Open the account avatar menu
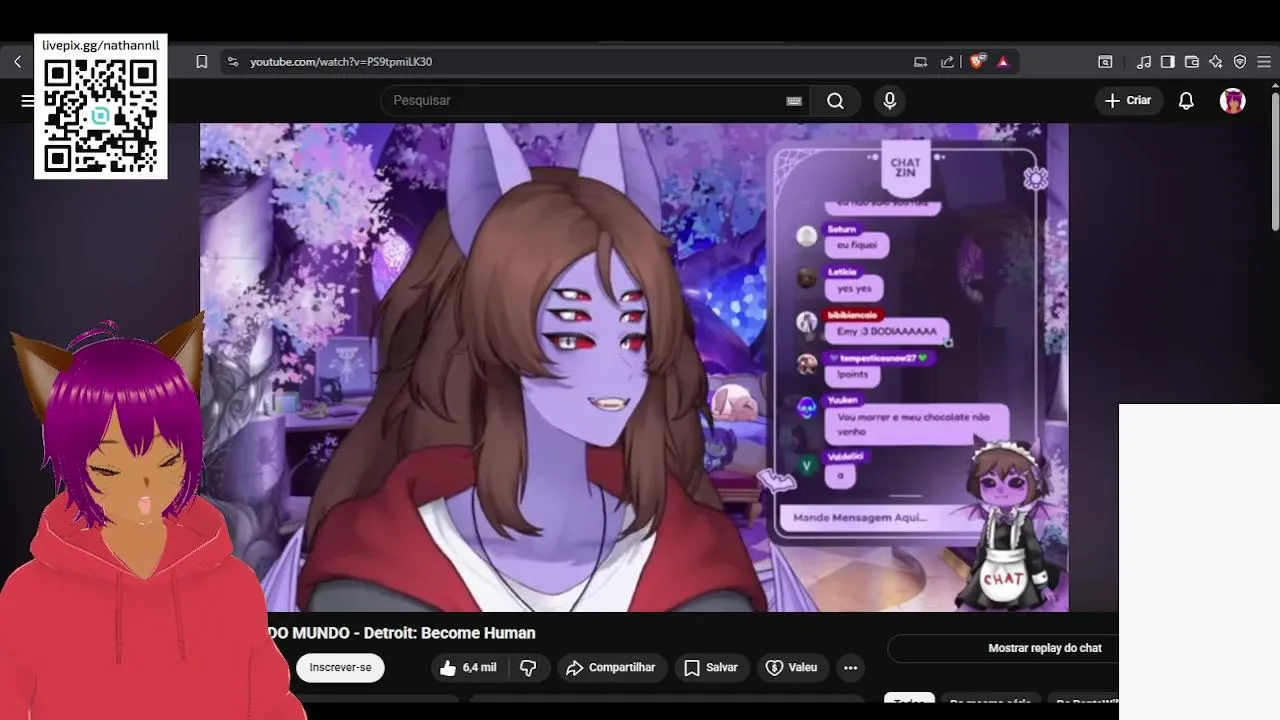1280x720 pixels. coord(1232,100)
